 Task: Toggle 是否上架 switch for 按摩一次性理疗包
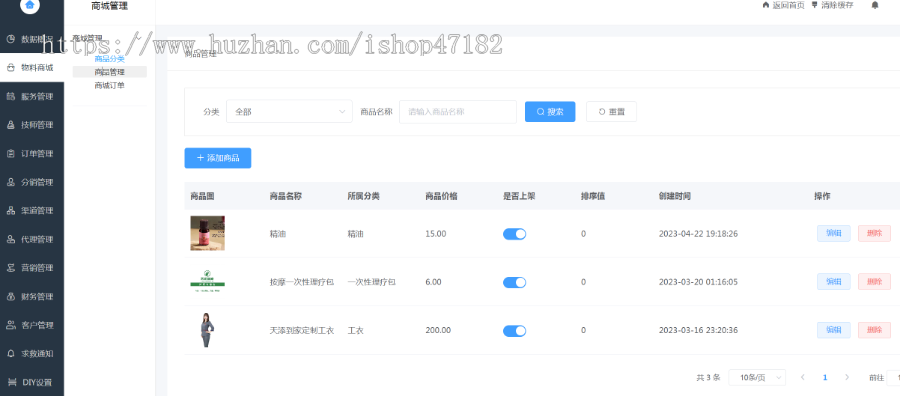pos(514,282)
